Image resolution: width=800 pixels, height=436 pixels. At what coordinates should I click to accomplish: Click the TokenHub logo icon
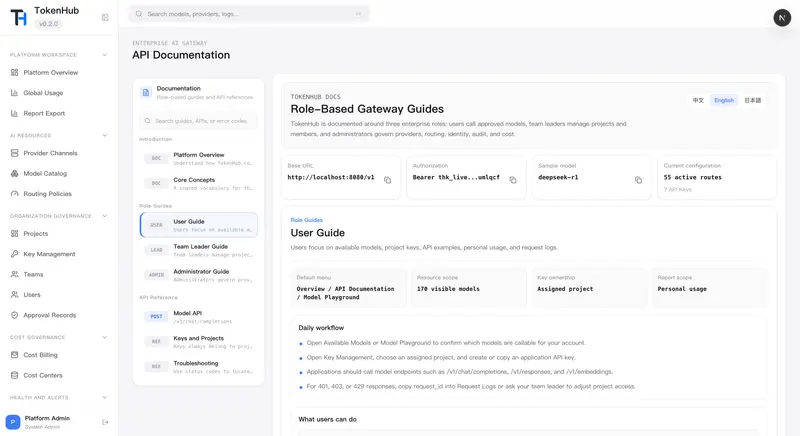[19, 17]
